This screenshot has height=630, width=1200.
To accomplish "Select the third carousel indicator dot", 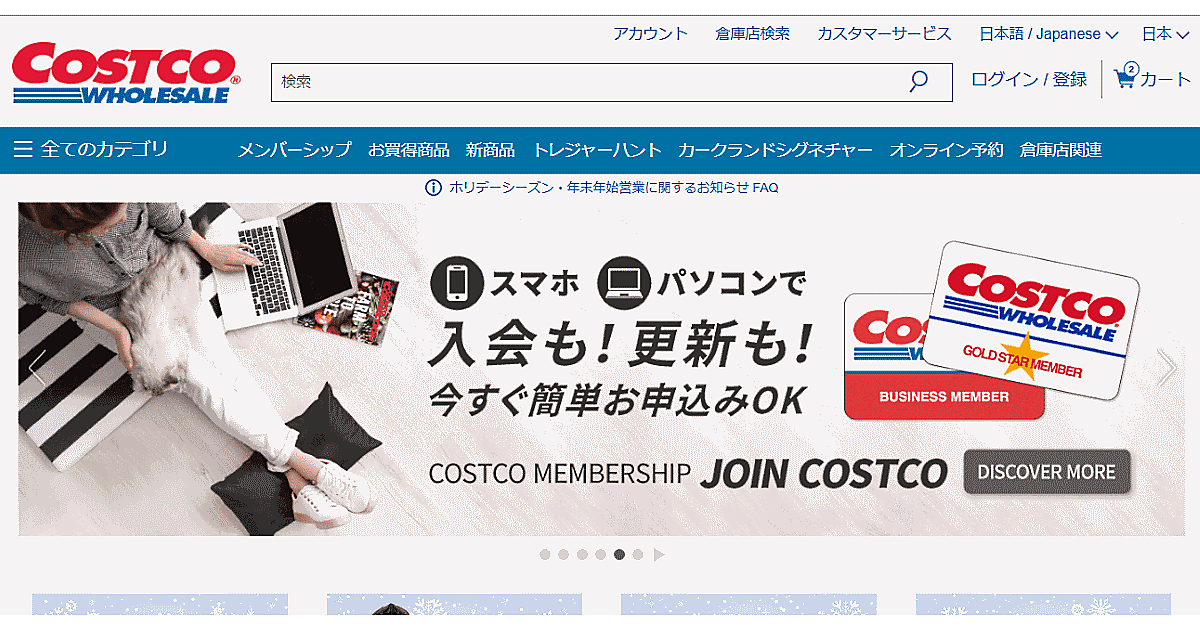I will [582, 554].
